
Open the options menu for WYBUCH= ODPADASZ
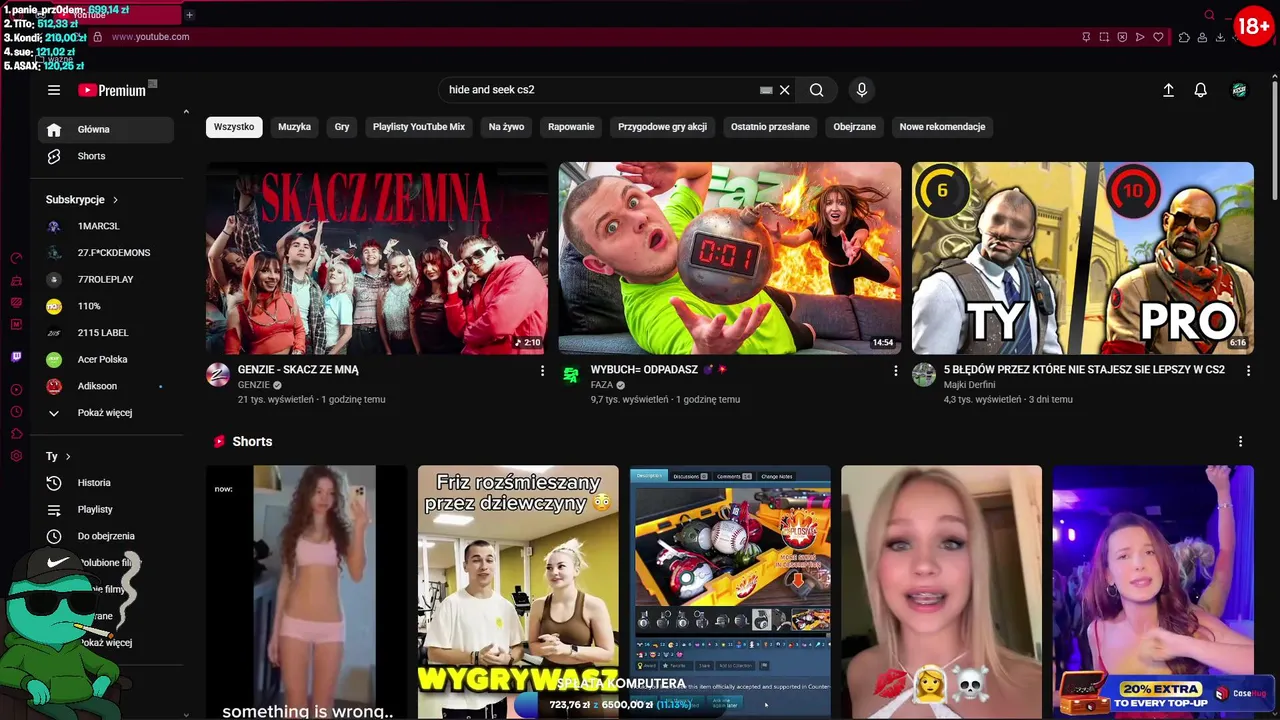(x=896, y=370)
